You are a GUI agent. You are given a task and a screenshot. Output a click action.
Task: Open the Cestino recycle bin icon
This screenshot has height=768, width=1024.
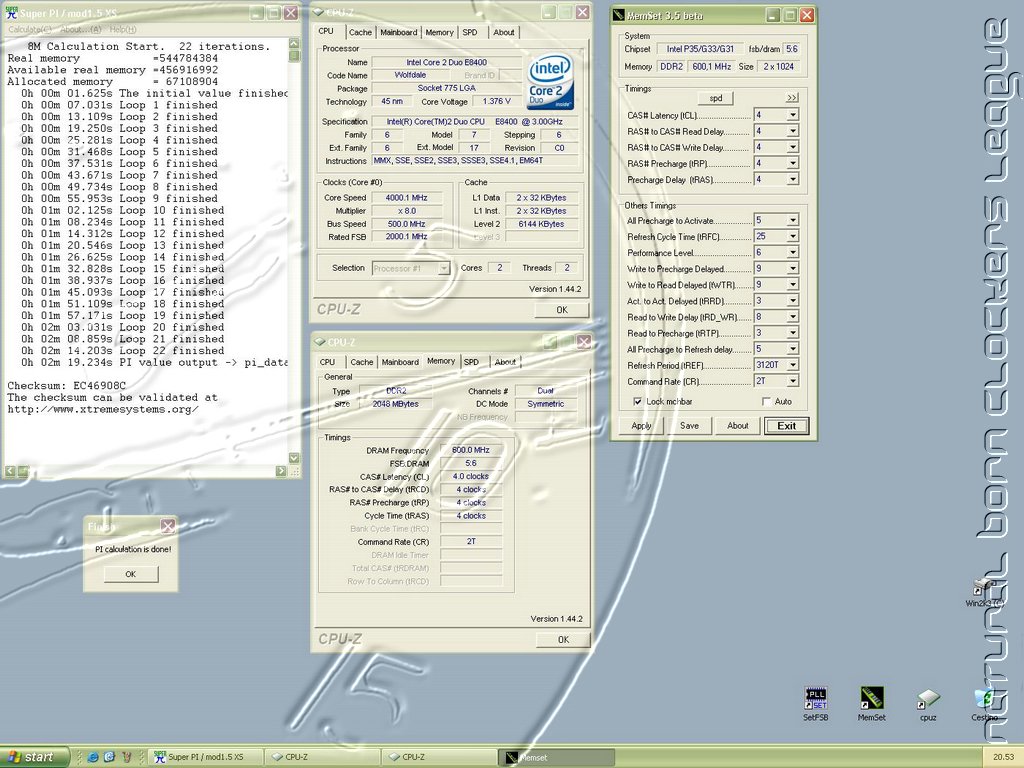pyautogui.click(x=984, y=704)
